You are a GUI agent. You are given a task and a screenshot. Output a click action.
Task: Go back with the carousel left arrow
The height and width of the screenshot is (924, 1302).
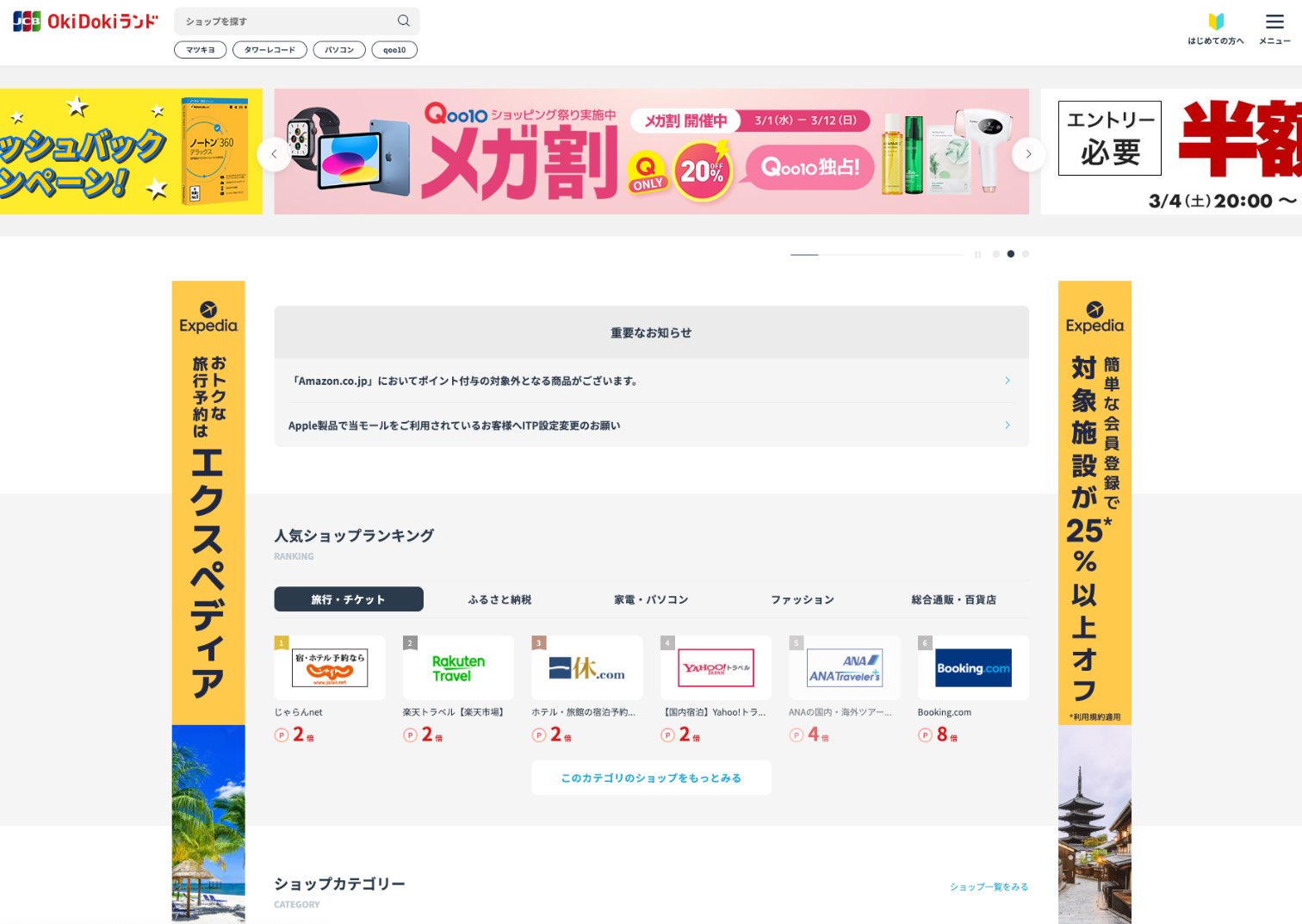274,154
